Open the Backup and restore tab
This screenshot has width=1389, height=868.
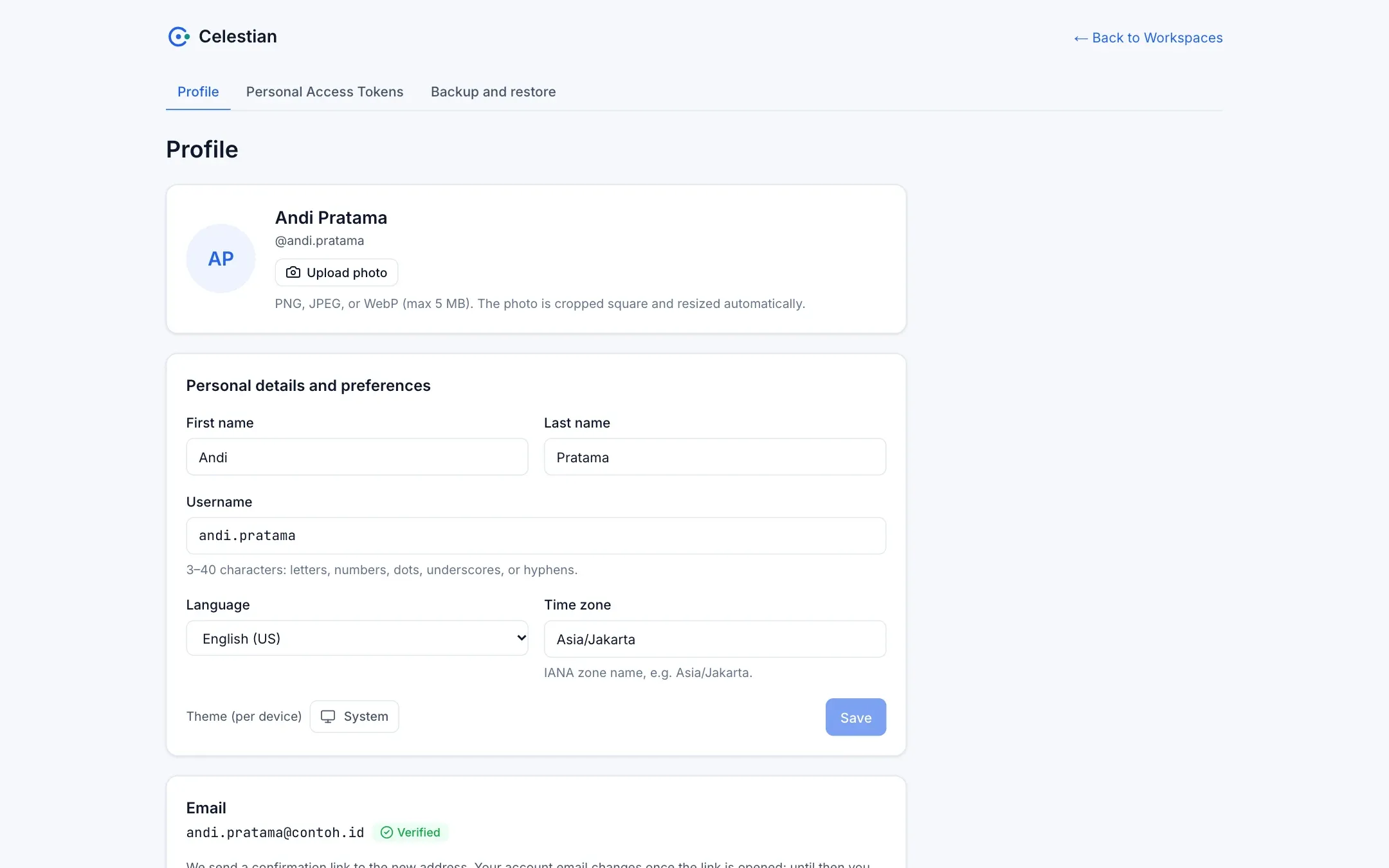pyautogui.click(x=493, y=92)
